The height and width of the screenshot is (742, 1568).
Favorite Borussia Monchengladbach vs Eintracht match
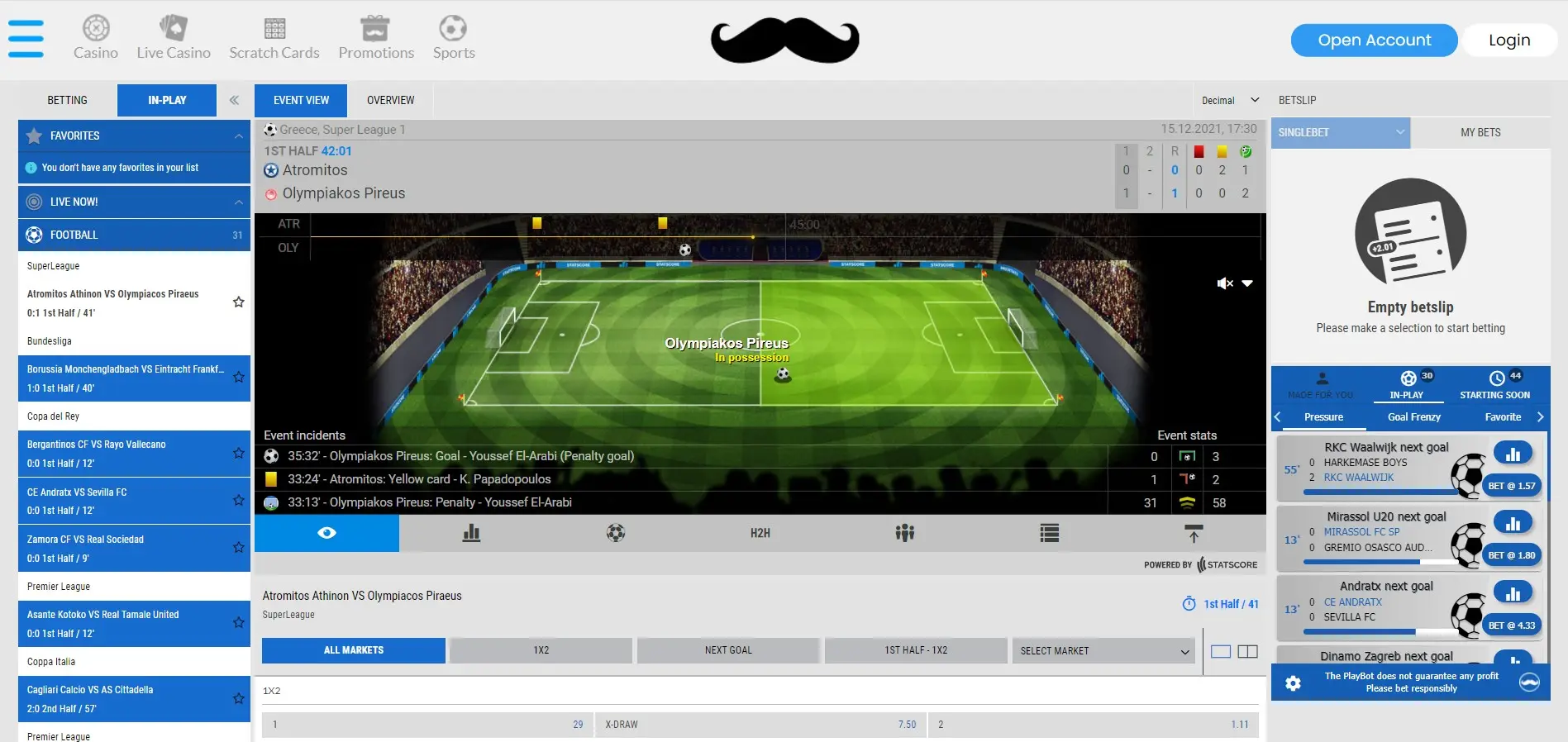click(x=239, y=378)
